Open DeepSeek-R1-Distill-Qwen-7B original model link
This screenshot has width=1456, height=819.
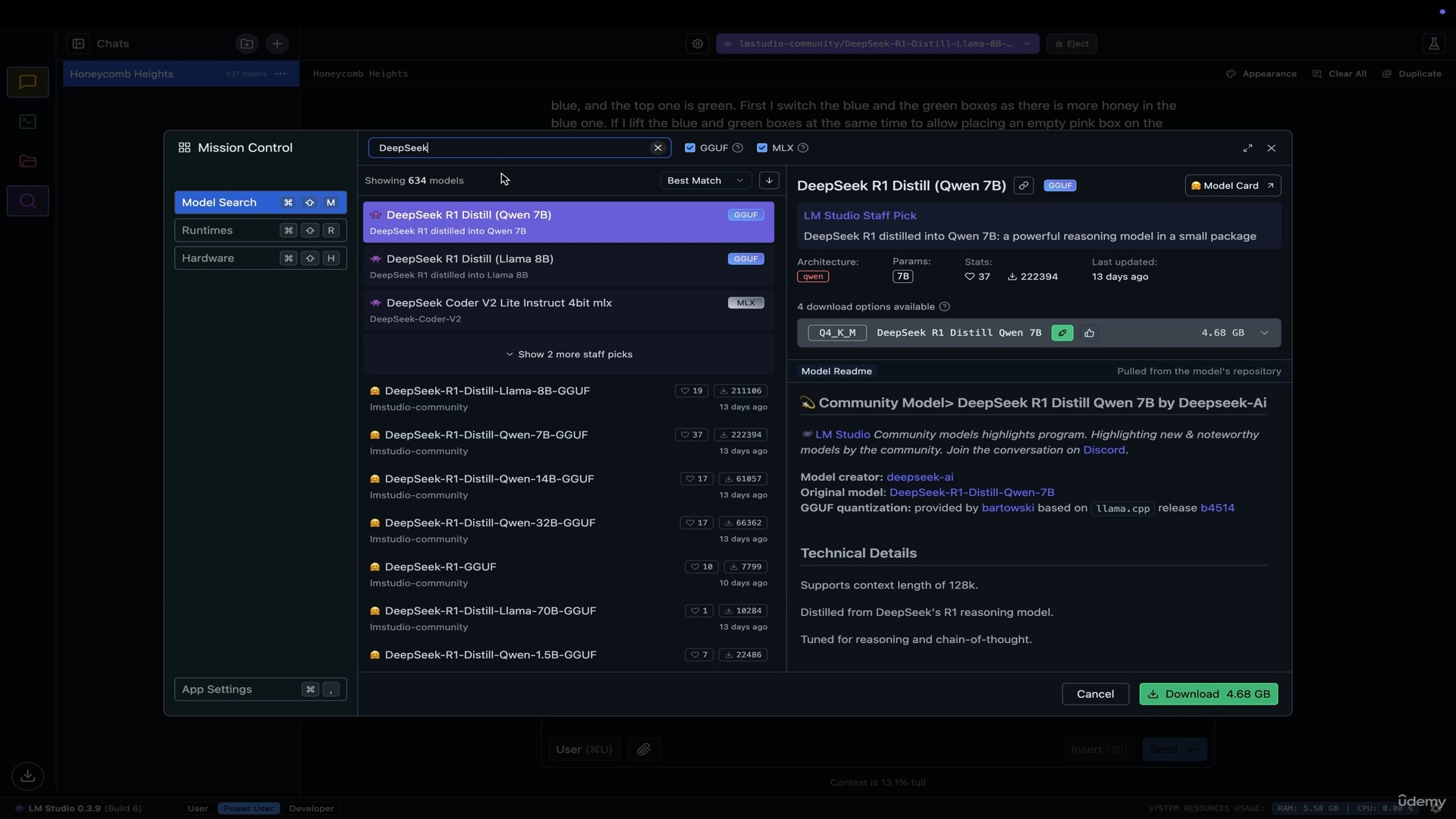pos(971,492)
